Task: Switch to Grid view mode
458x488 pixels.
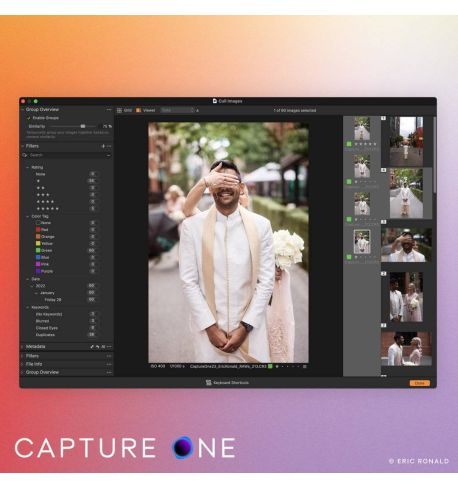Action: click(x=124, y=110)
